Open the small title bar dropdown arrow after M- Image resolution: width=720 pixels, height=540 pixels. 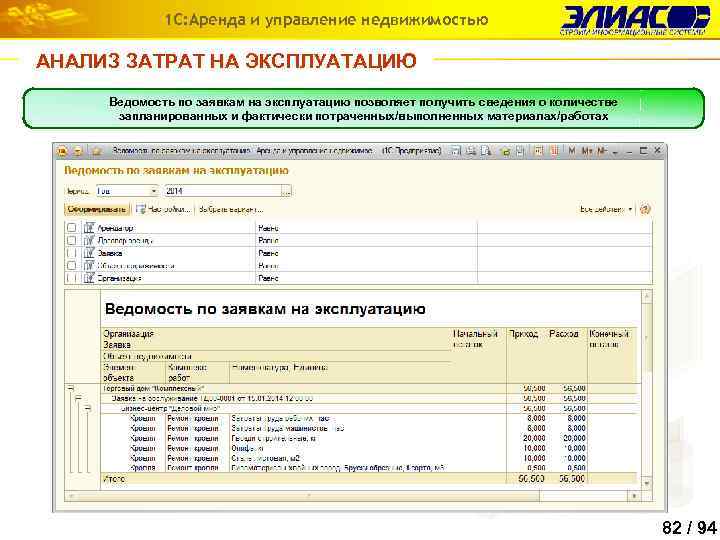pos(615,151)
